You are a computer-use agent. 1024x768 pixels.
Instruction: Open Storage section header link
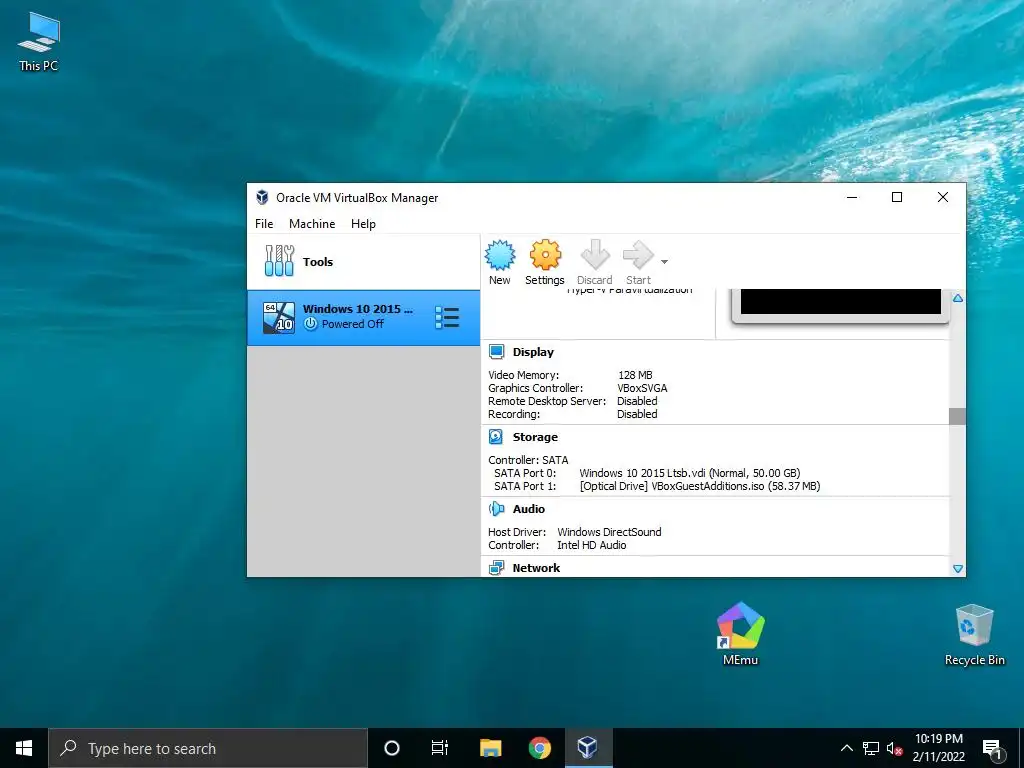pyautogui.click(x=535, y=437)
